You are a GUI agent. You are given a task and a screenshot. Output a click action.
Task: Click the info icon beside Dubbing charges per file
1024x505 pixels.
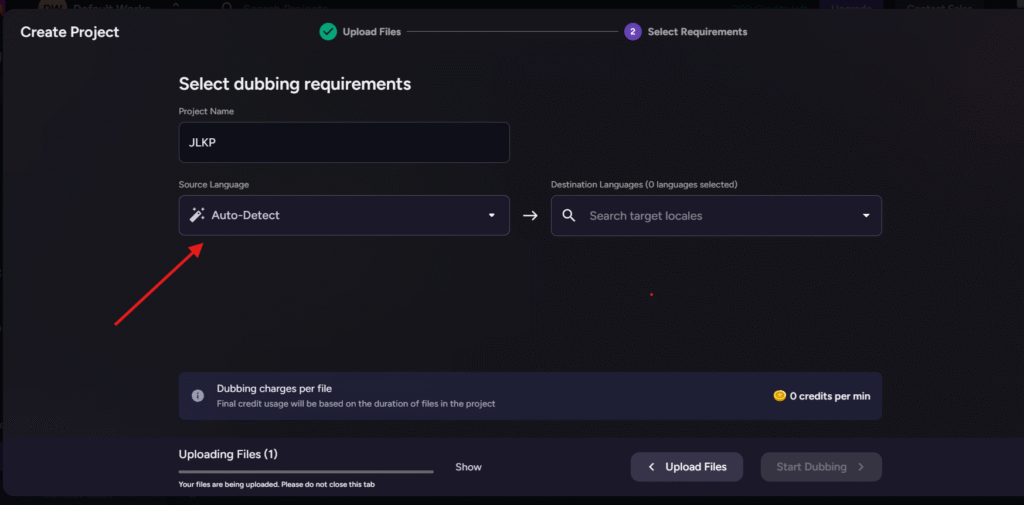[x=198, y=396]
